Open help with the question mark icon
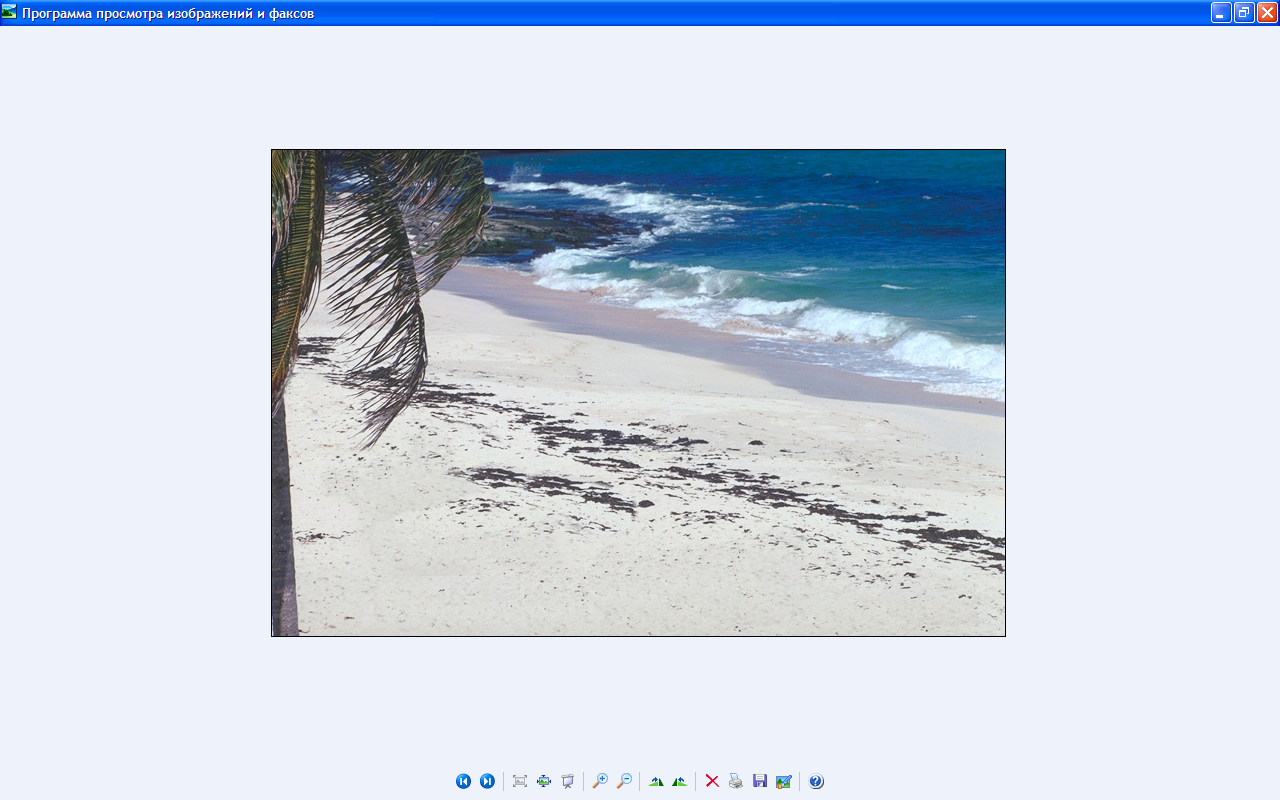The height and width of the screenshot is (800, 1280). [x=816, y=781]
